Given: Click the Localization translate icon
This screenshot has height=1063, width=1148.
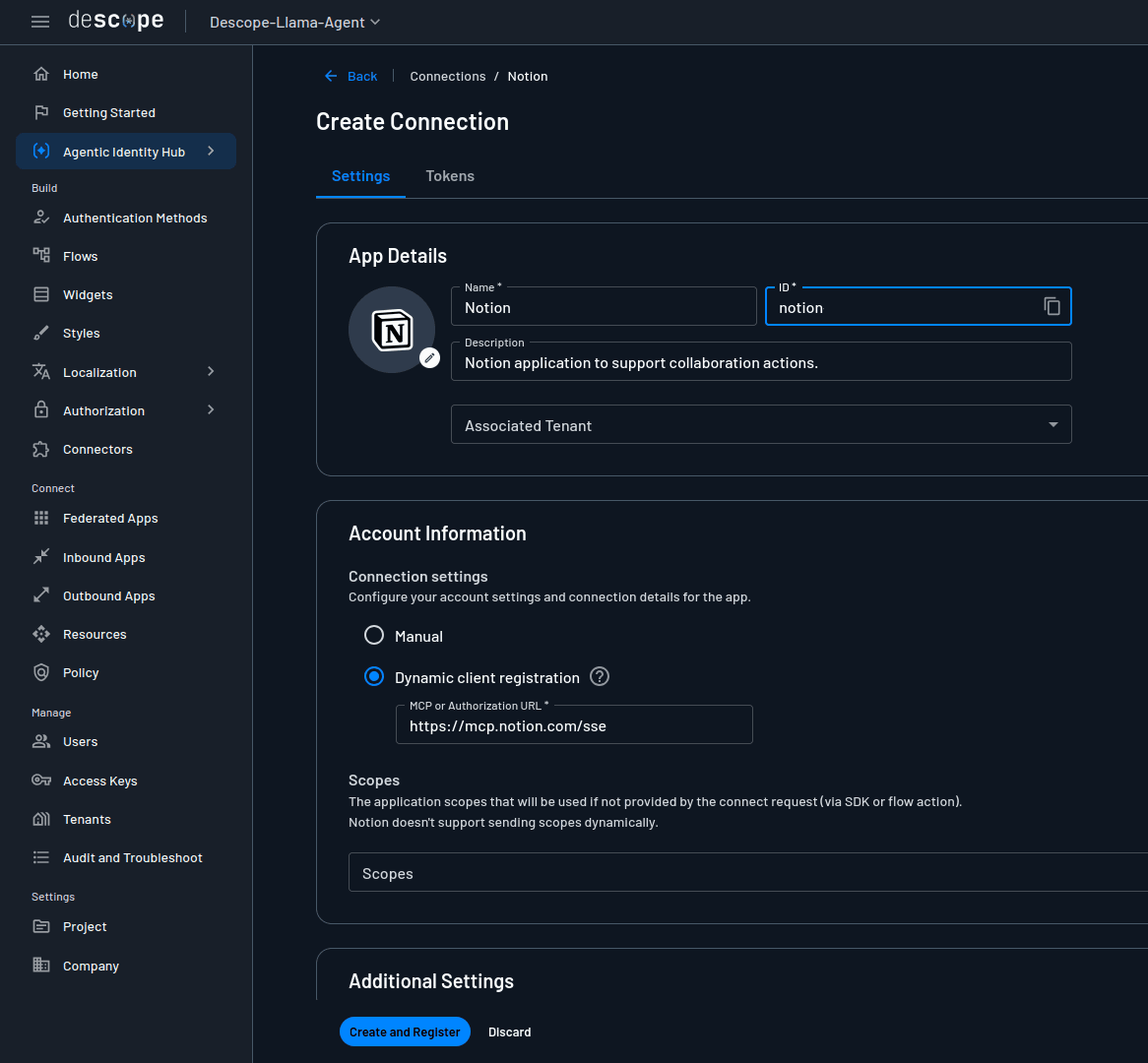Looking at the screenshot, I should (41, 372).
